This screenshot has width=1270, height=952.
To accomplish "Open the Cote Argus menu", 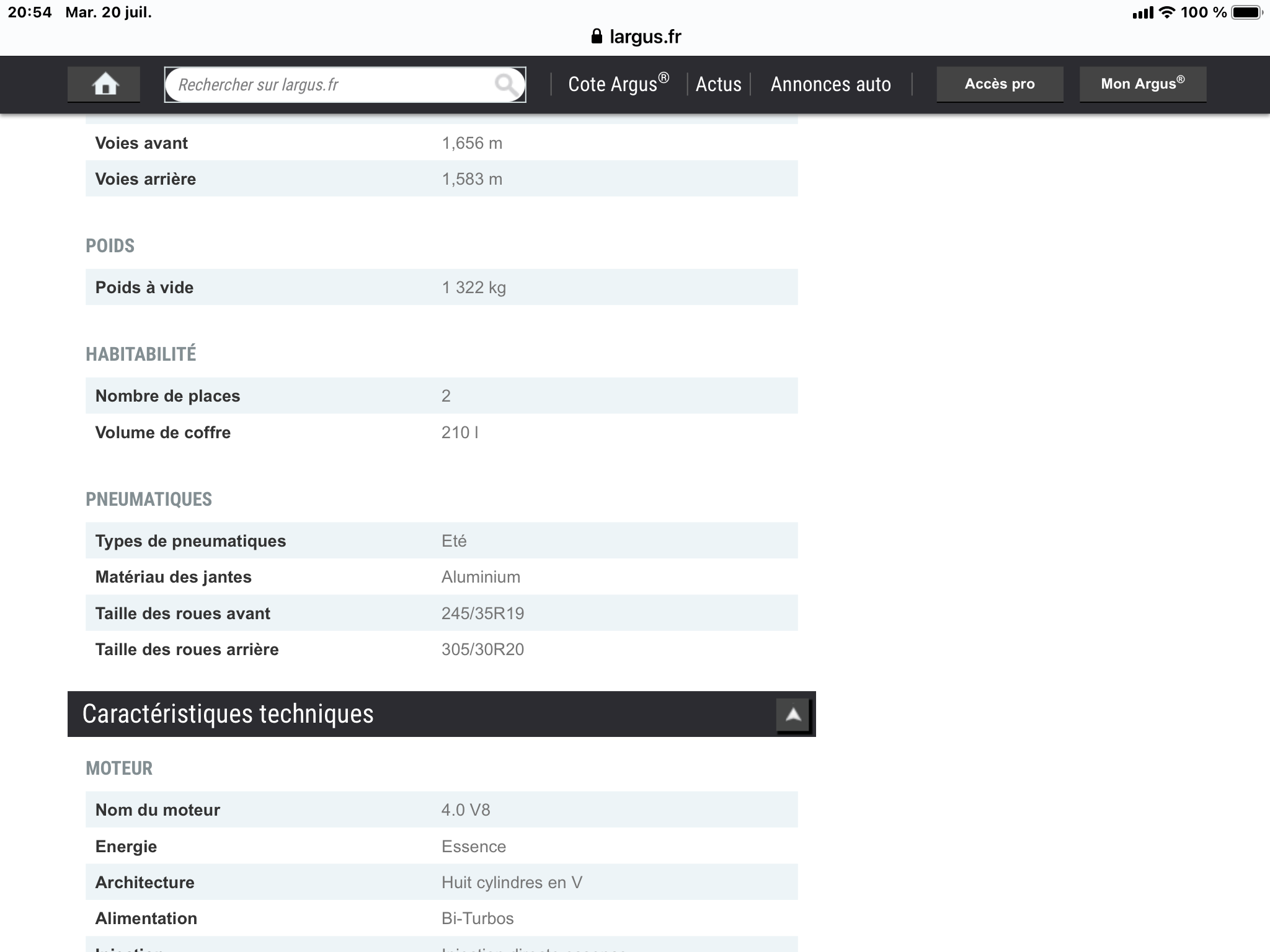I will point(618,84).
